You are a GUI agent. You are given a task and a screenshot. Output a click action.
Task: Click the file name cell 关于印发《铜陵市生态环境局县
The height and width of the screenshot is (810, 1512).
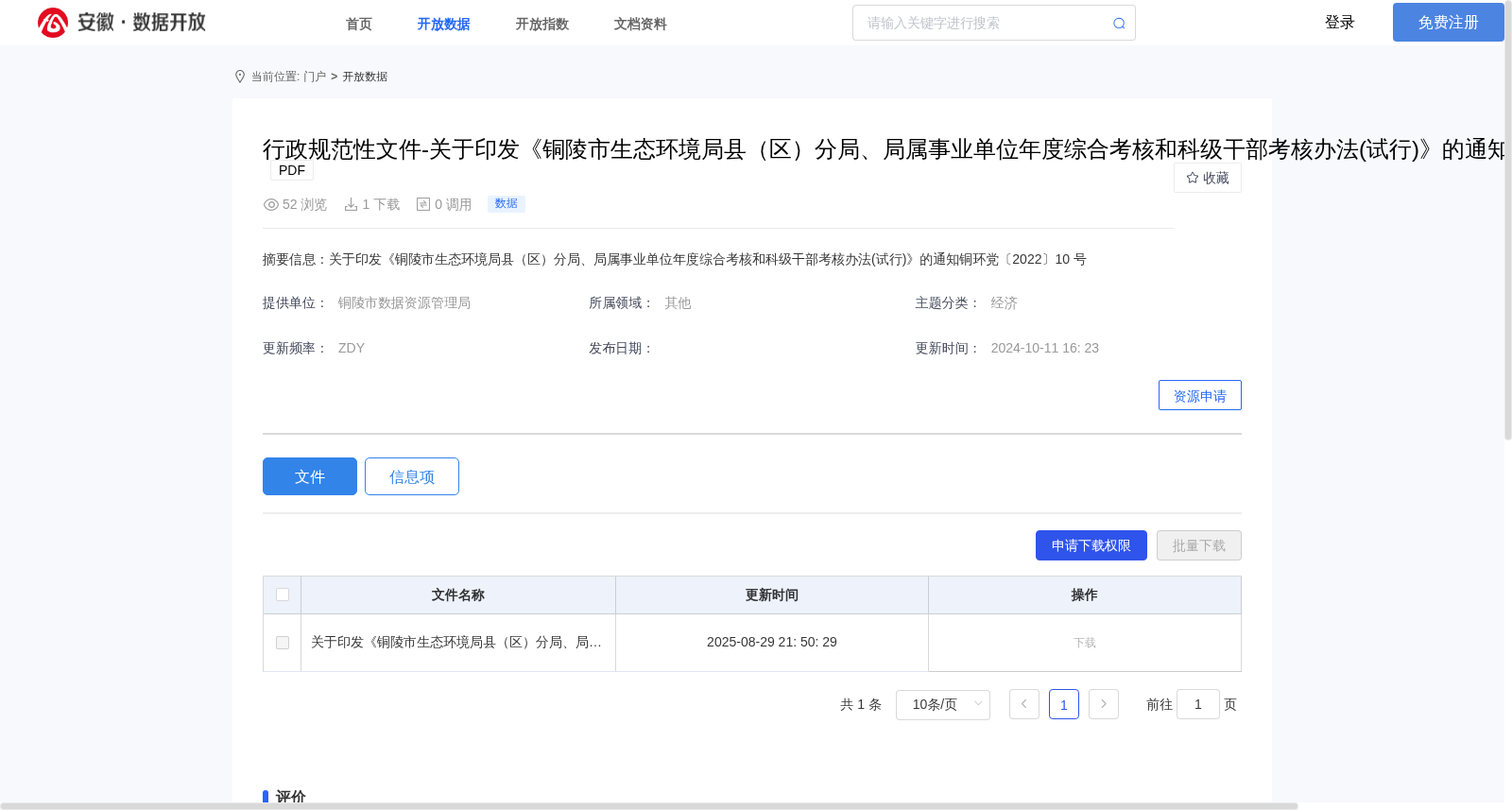click(456, 643)
